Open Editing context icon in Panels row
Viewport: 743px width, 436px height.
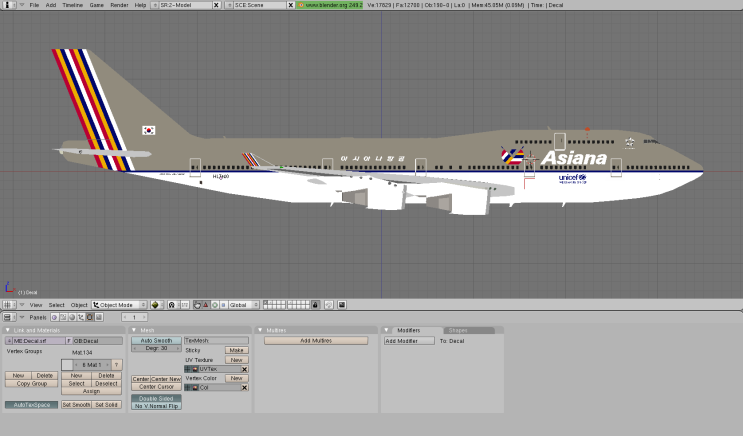(90, 317)
